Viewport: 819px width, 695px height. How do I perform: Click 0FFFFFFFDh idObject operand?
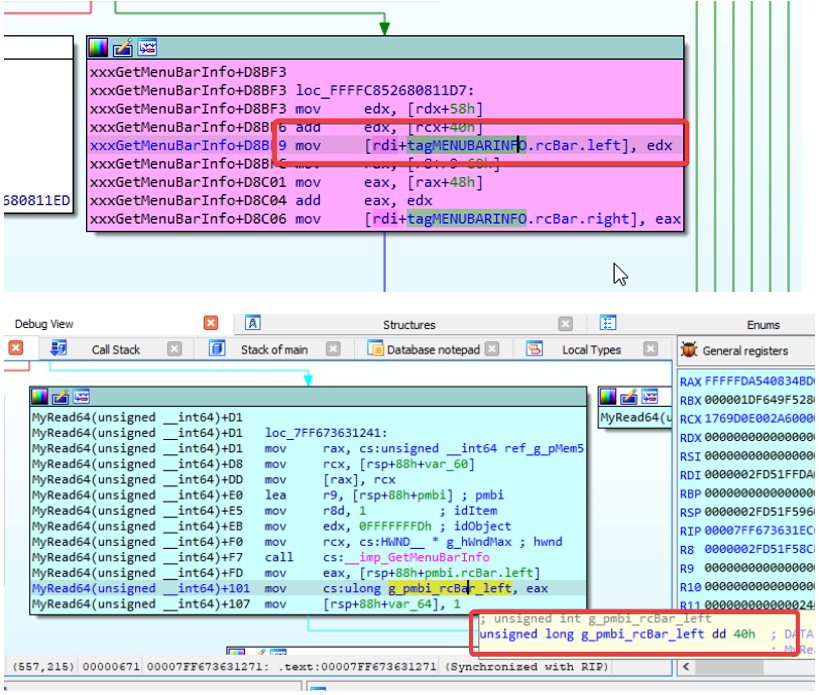(395, 526)
